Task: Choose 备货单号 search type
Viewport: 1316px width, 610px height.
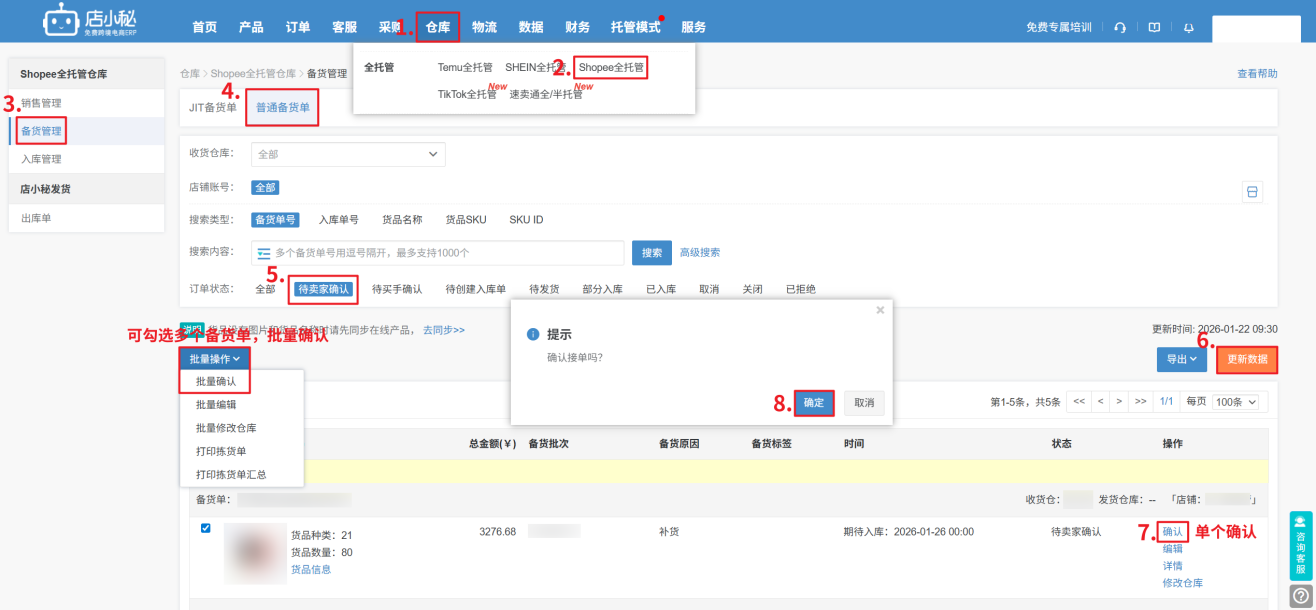Action: pos(275,220)
